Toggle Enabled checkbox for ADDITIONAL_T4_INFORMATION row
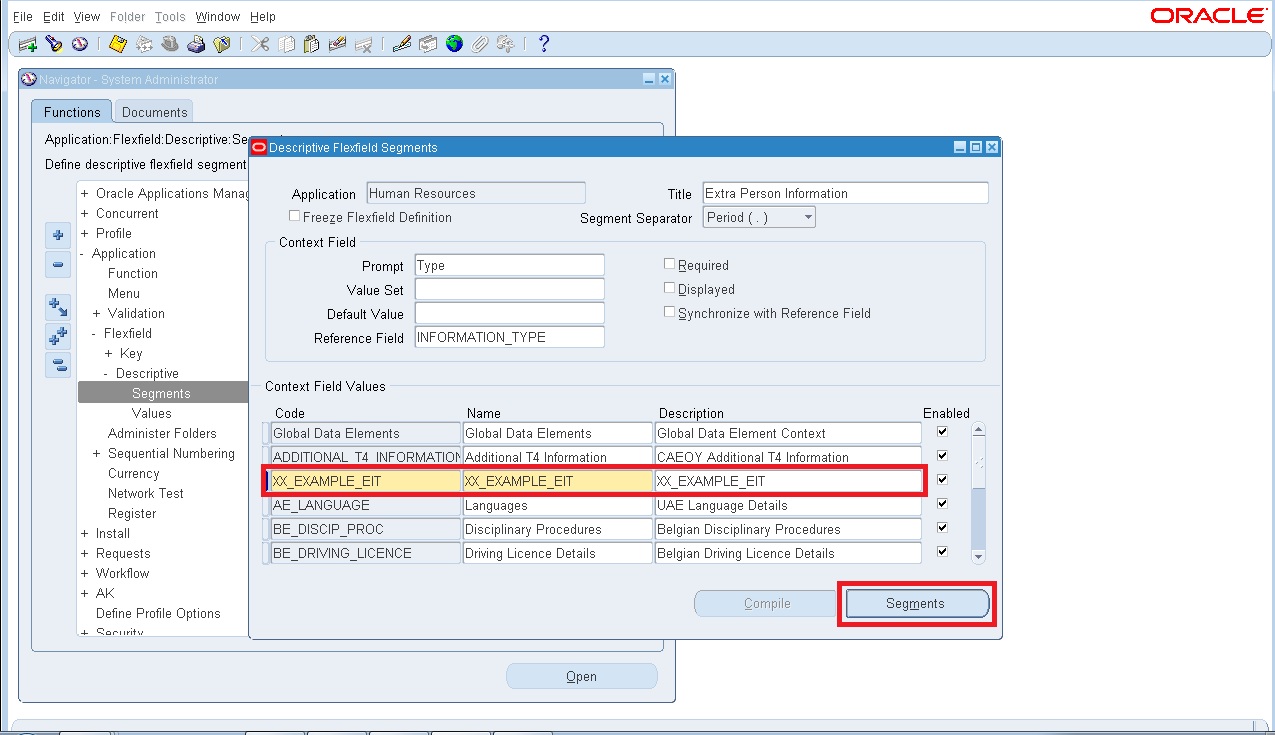 pyautogui.click(x=941, y=456)
